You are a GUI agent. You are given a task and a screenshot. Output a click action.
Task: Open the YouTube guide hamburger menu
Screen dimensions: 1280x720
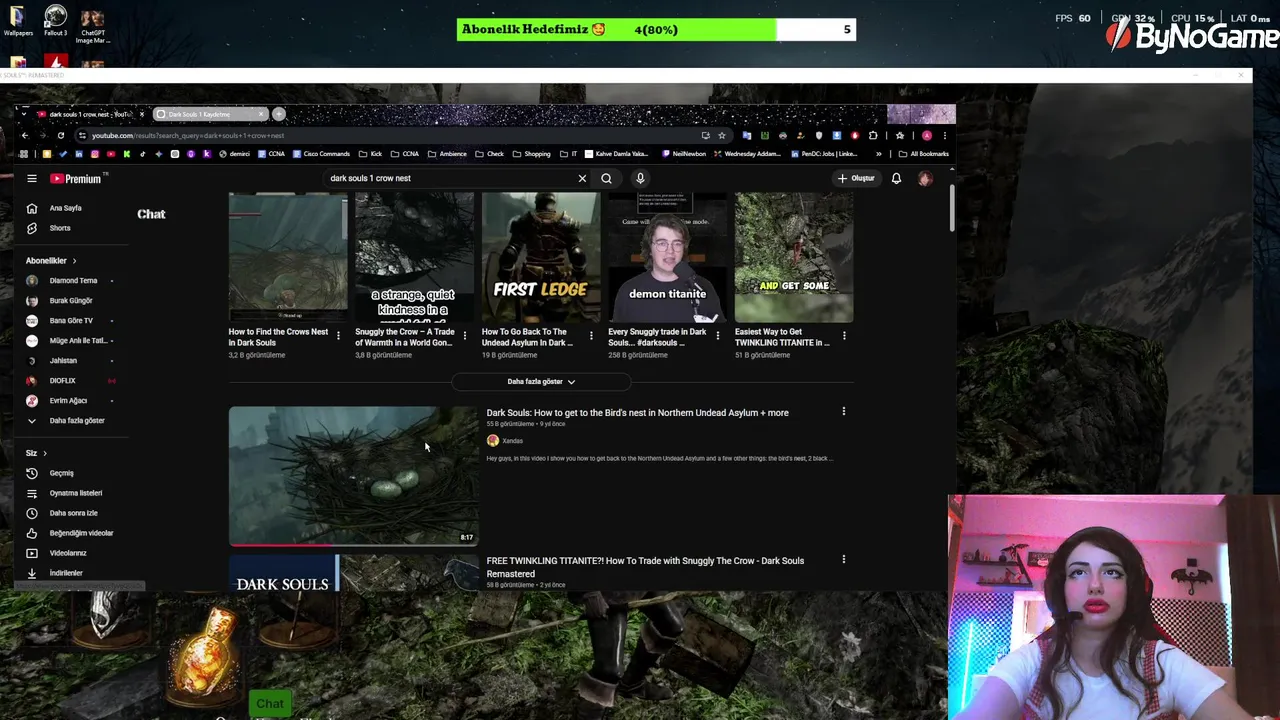click(32, 178)
